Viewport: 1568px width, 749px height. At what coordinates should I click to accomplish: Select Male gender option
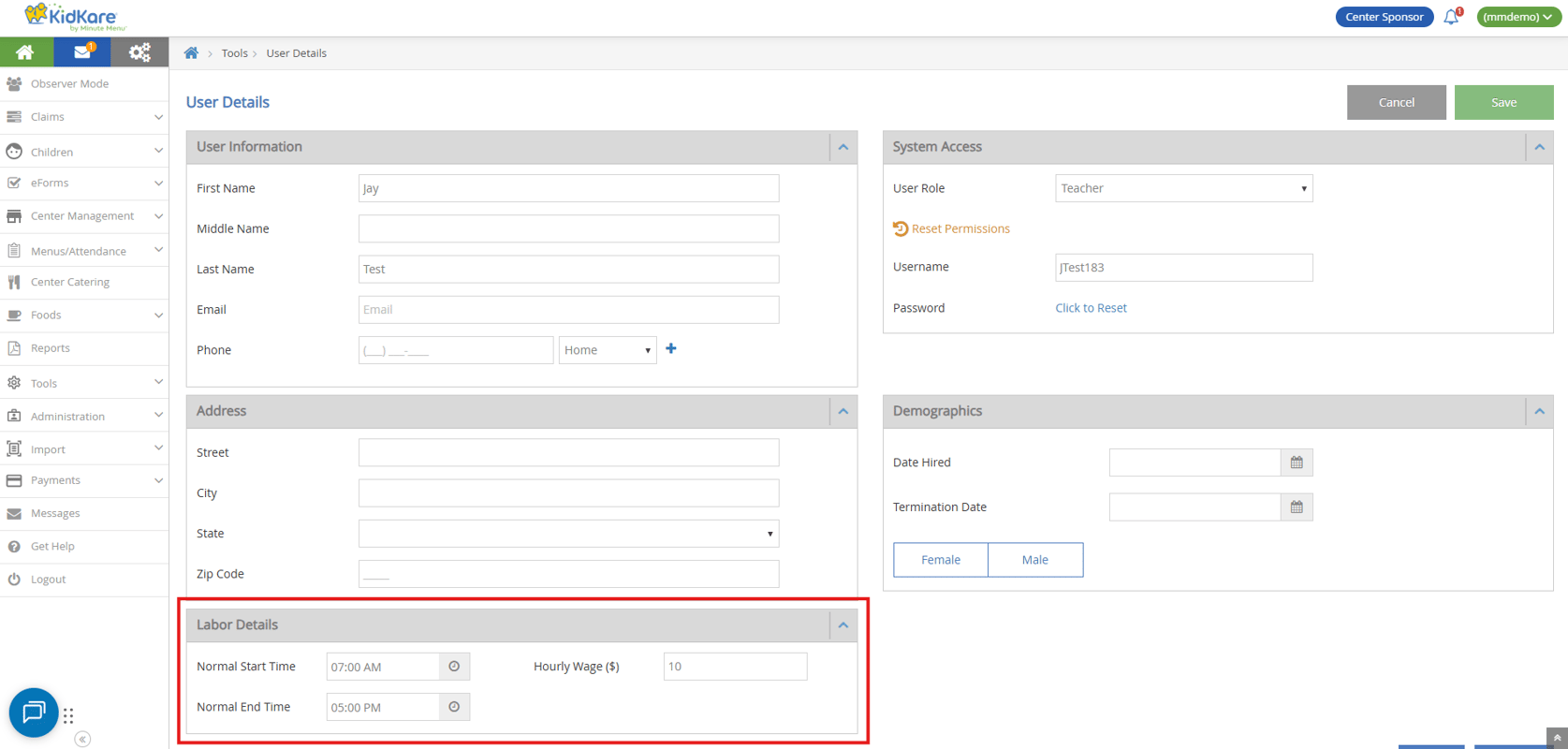1035,560
